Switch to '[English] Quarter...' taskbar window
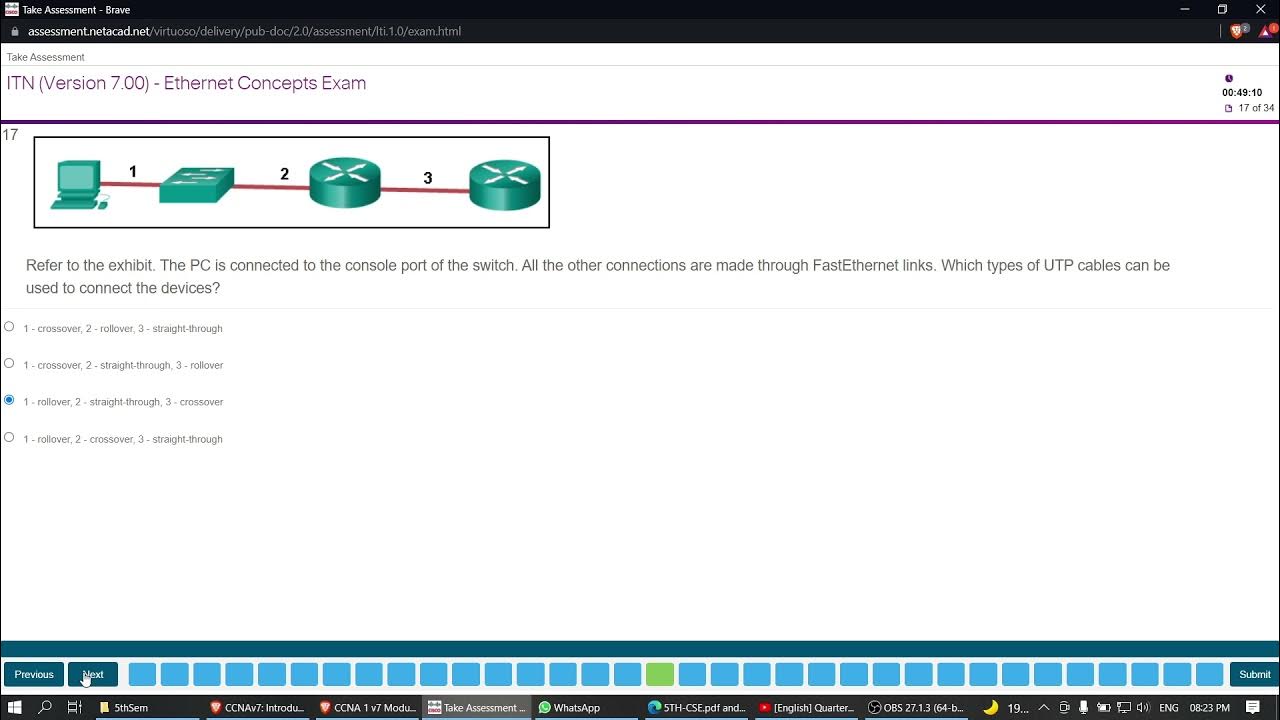 [806, 708]
